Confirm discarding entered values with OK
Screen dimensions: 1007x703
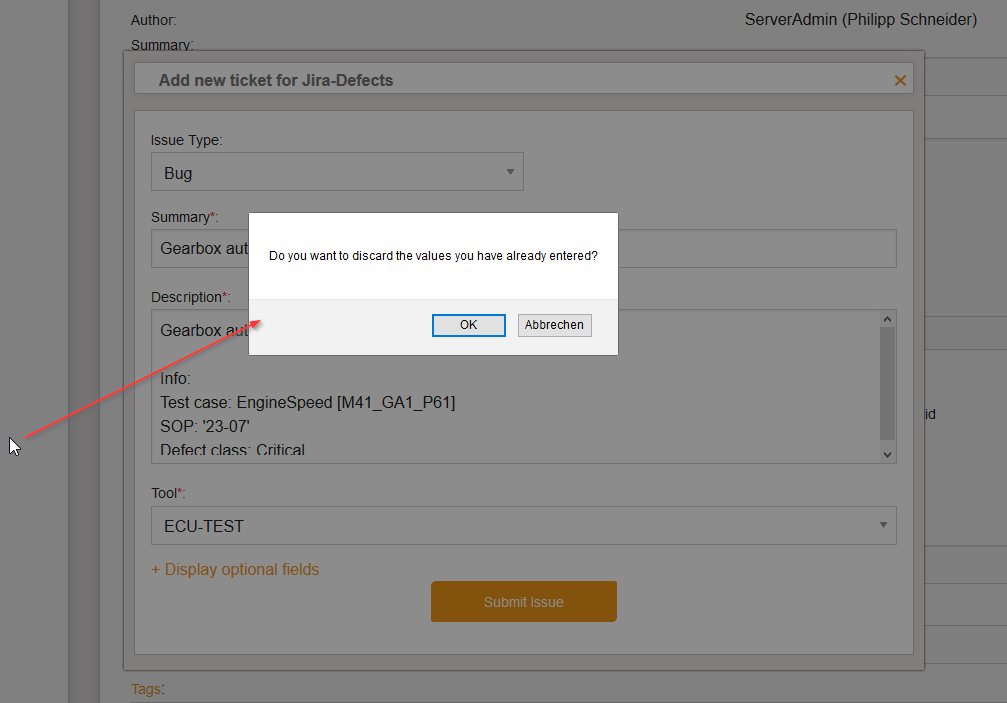point(468,325)
